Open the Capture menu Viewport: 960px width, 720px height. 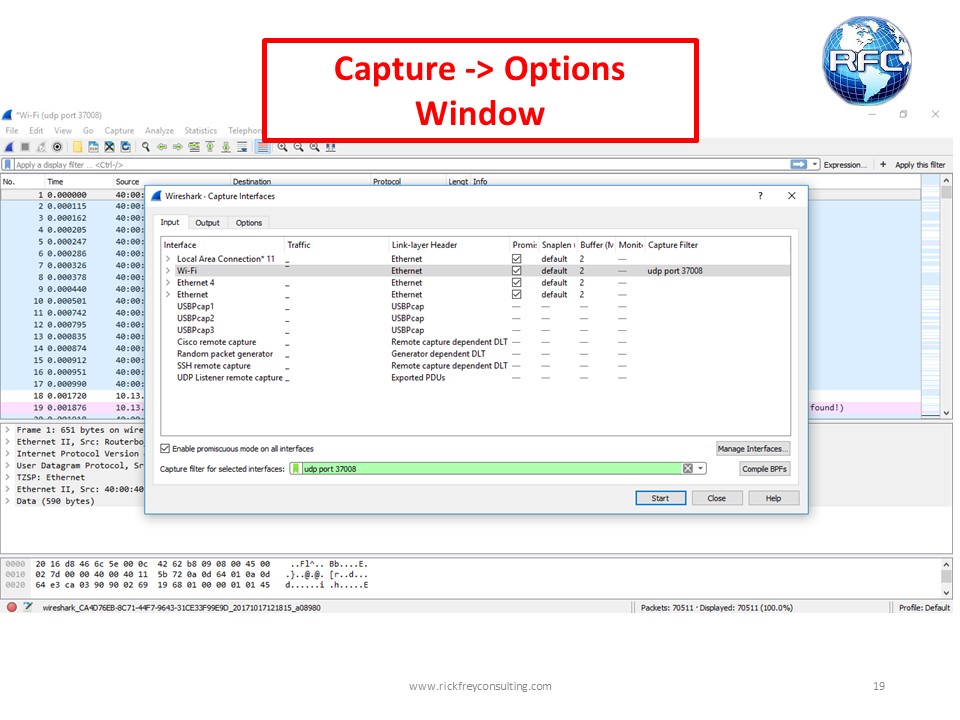tap(119, 130)
